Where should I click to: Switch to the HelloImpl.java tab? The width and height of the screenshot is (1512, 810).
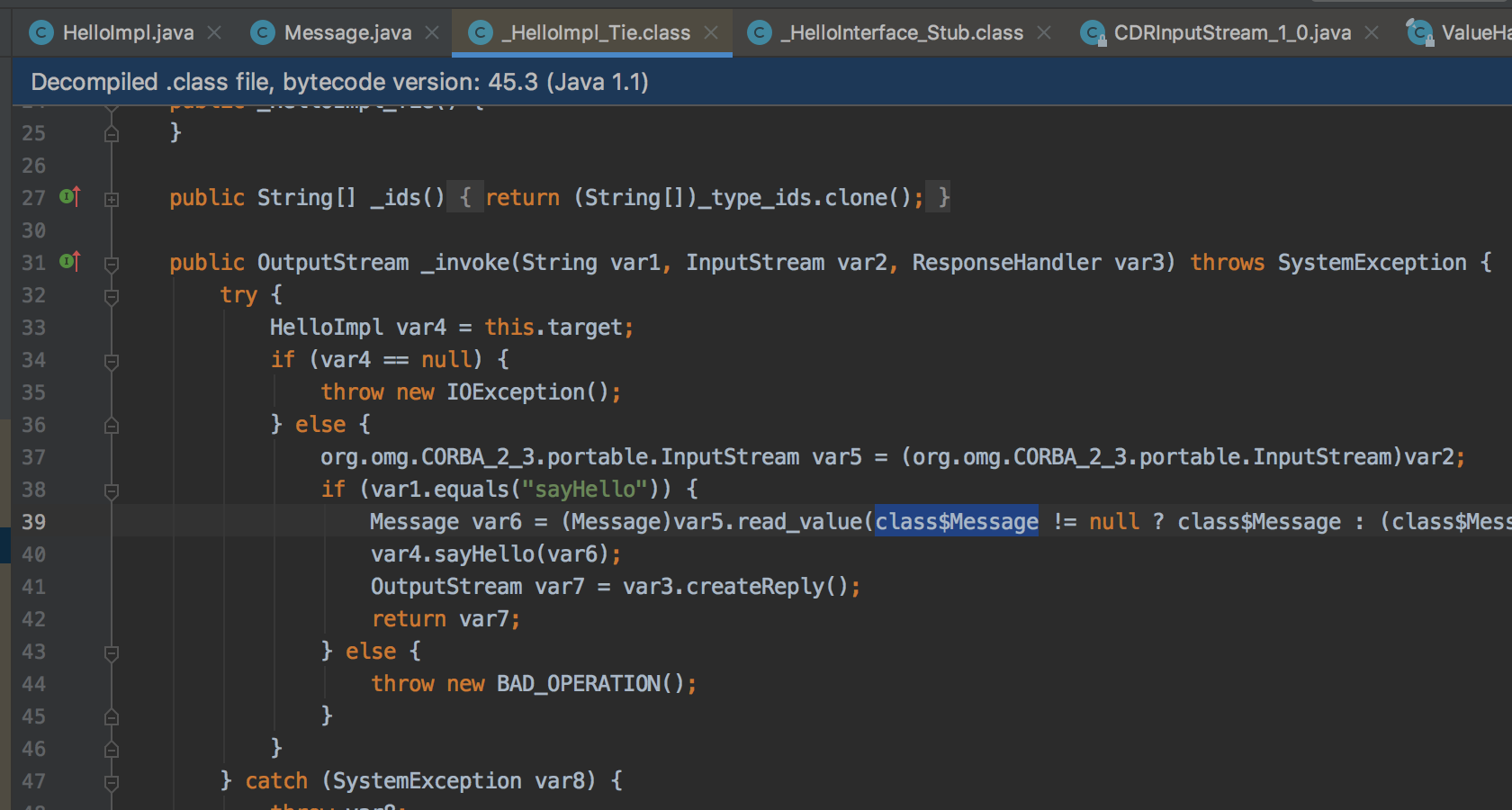128,32
